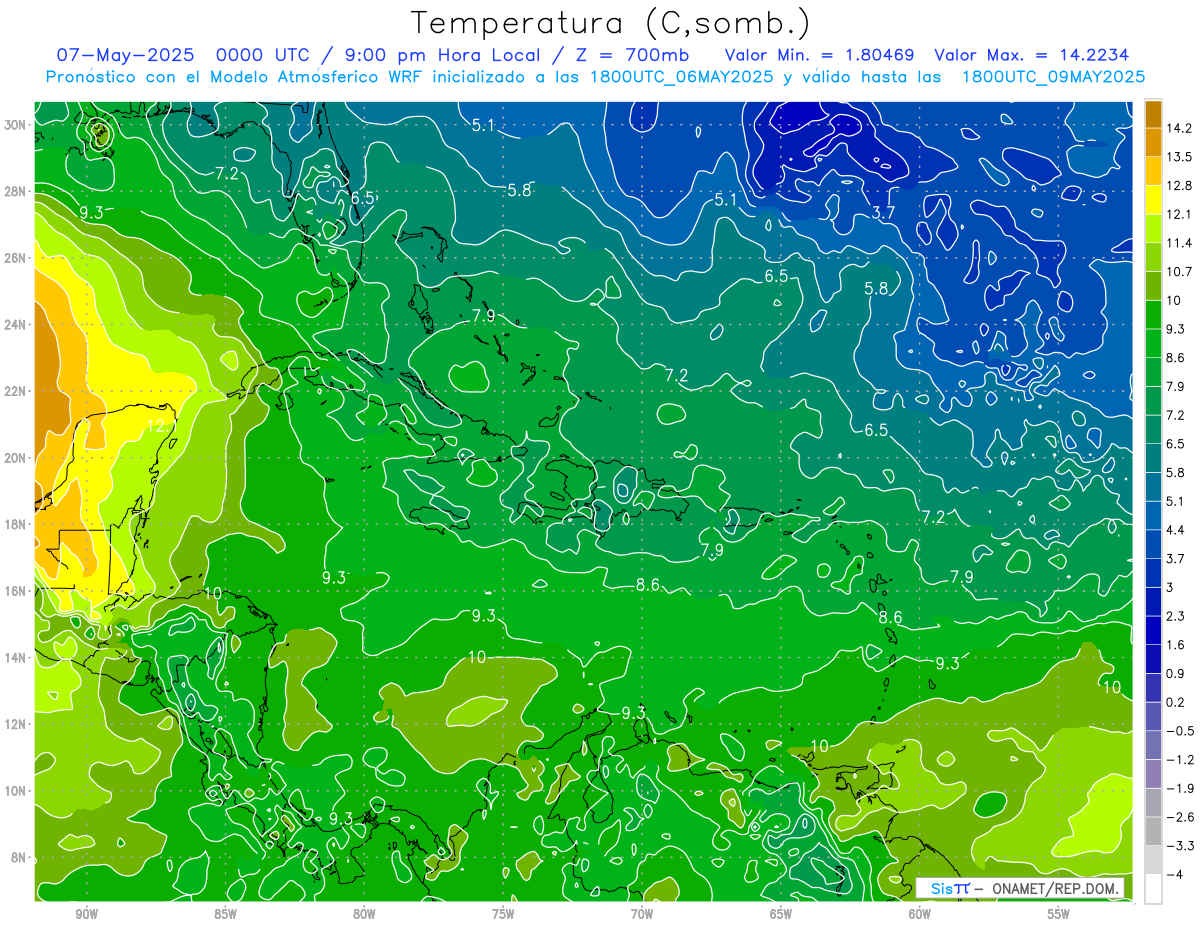Click the "18N" latitude label
The image size is (1200, 927).
click(16, 524)
